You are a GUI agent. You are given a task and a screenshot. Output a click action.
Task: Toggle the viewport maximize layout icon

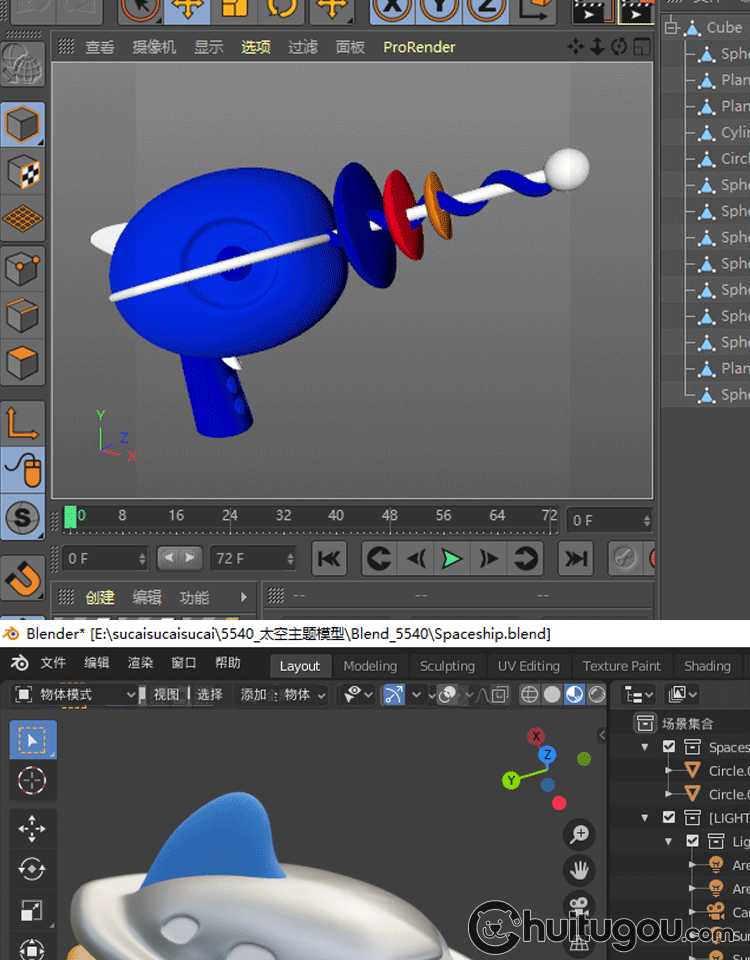point(642,47)
